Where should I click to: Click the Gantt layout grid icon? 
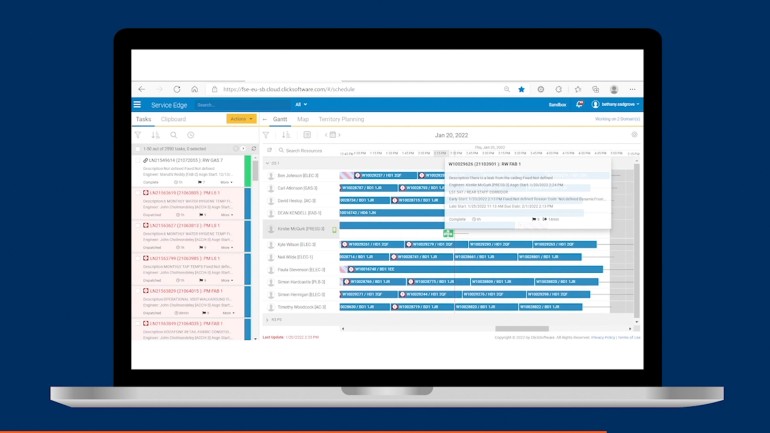click(307, 135)
